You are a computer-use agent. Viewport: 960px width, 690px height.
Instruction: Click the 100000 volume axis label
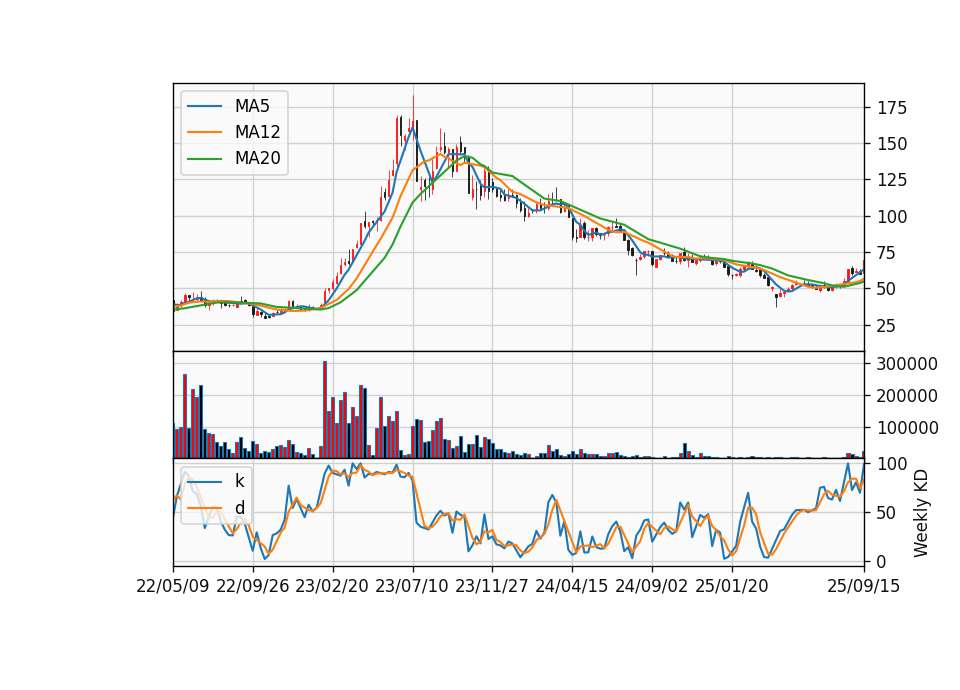(907, 428)
